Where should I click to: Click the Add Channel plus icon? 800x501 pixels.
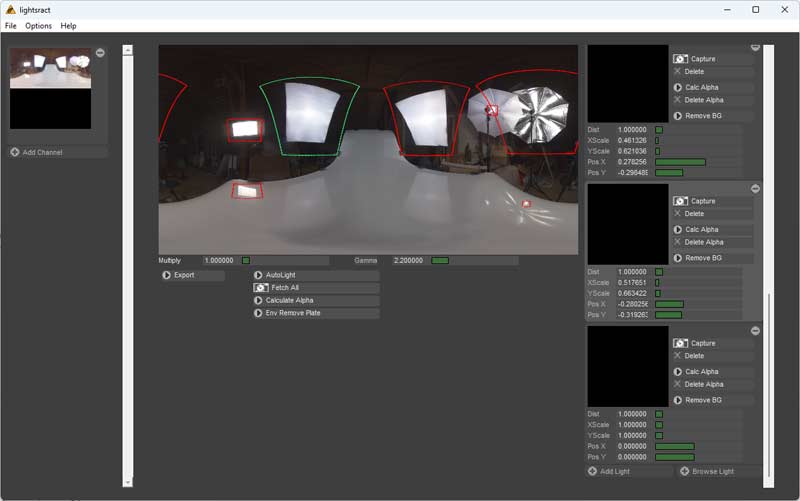(15, 152)
